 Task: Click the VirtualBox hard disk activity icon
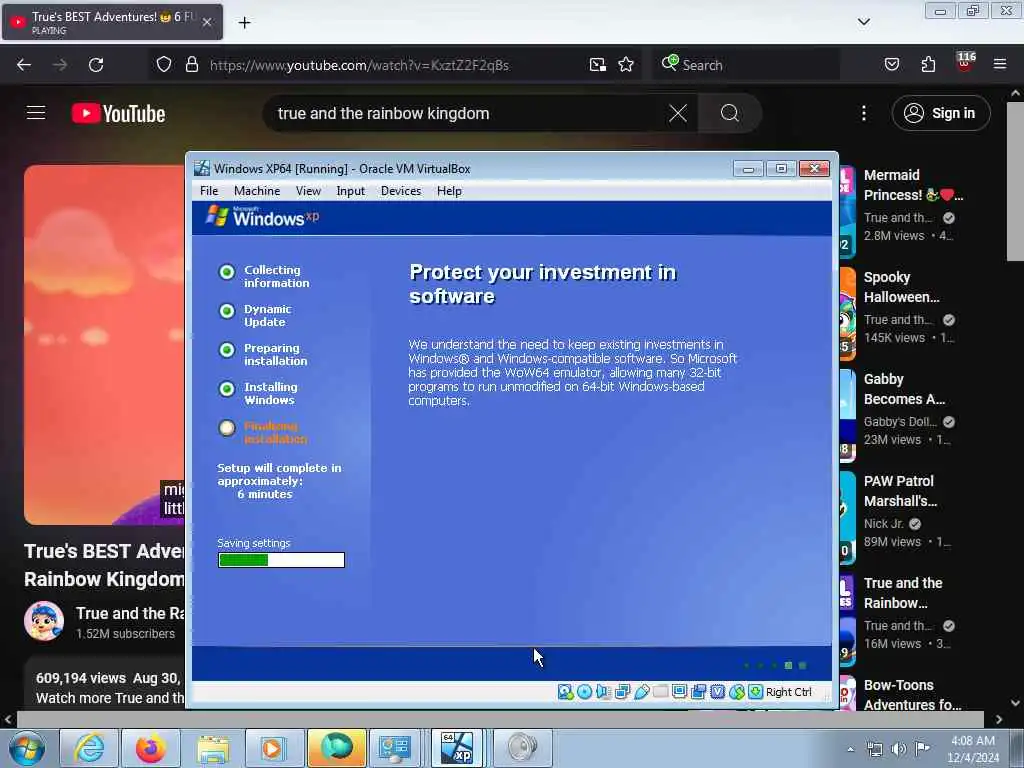pos(566,692)
